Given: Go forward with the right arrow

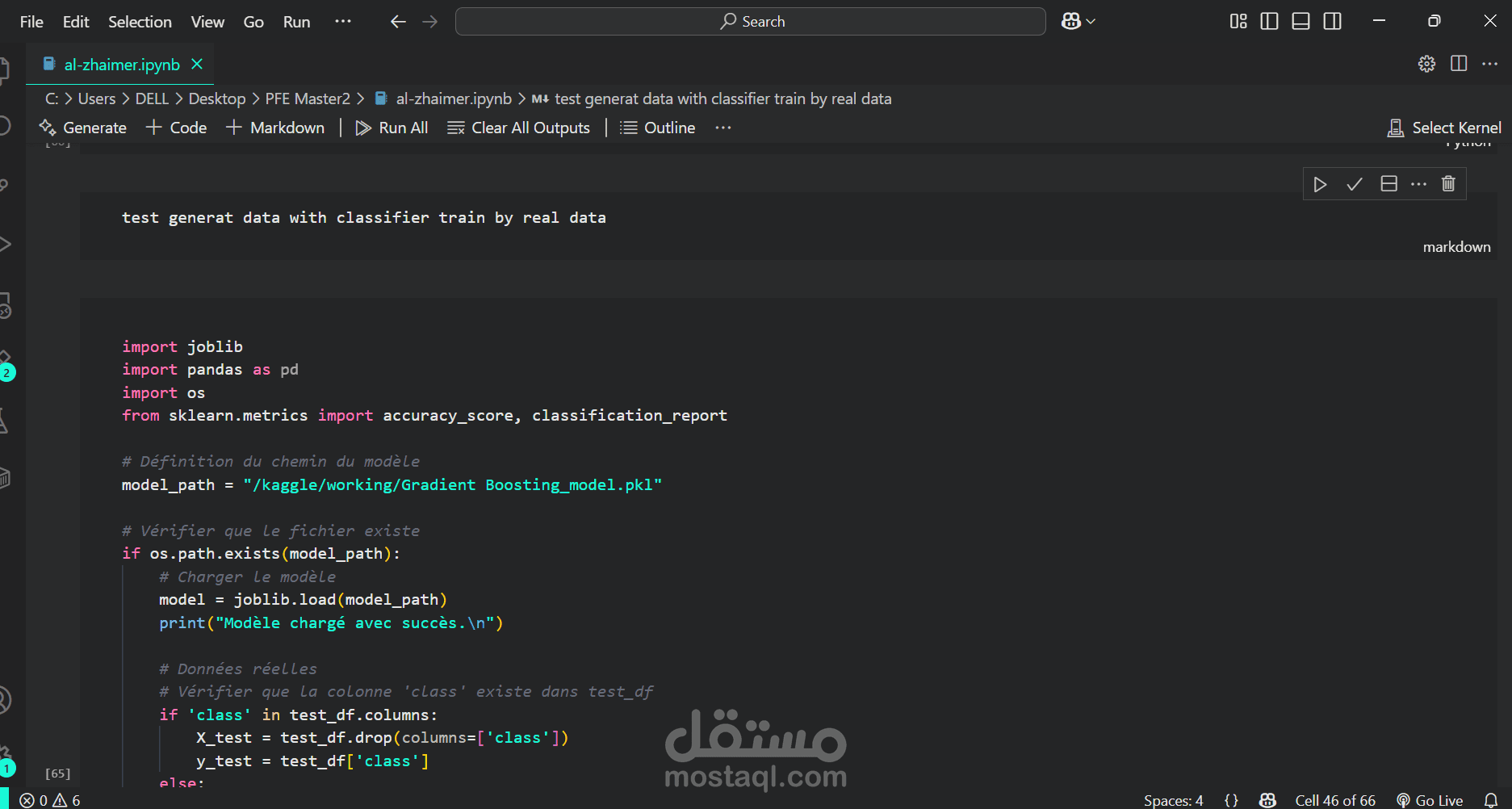Looking at the screenshot, I should tap(430, 22).
